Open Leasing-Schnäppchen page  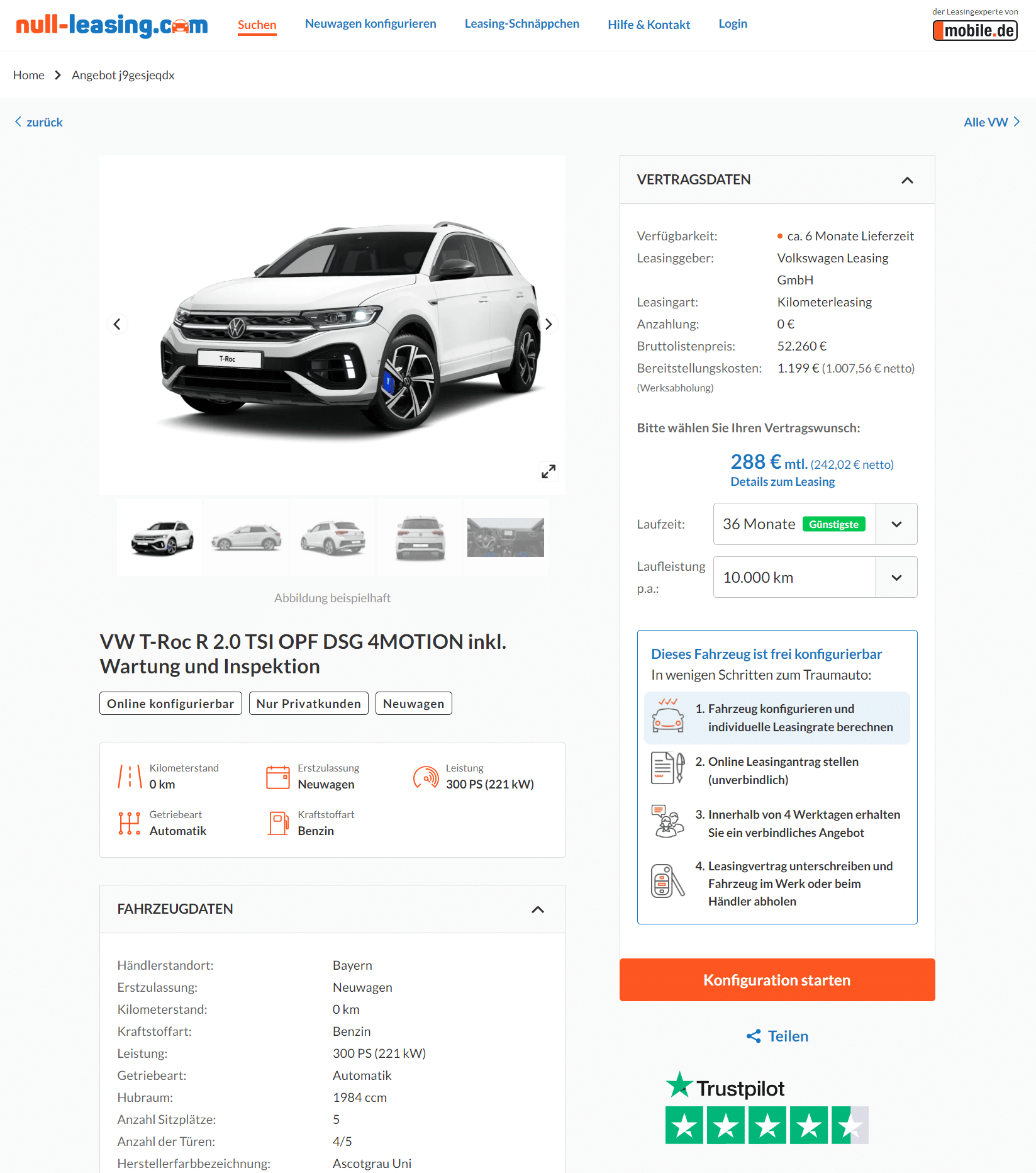click(522, 23)
